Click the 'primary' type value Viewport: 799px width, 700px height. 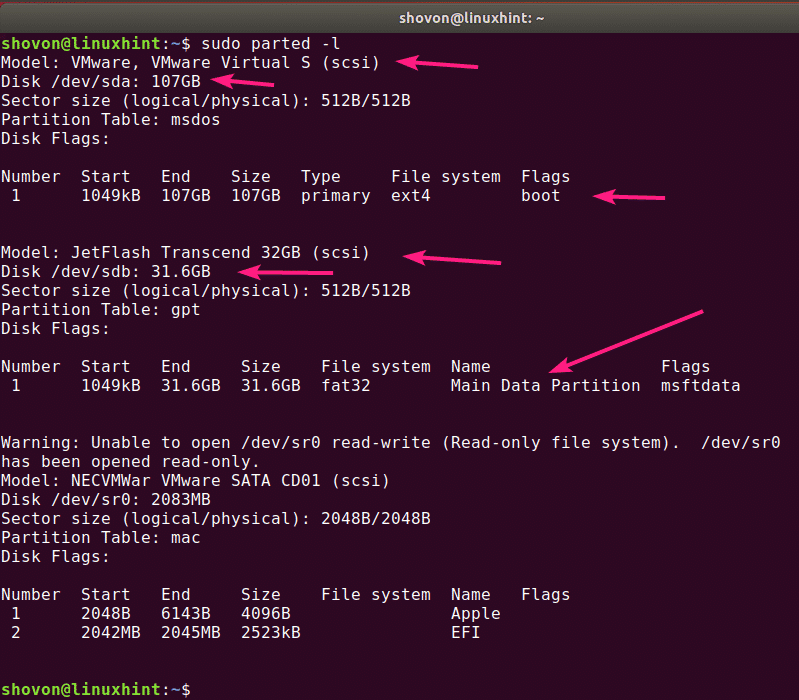pyautogui.click(x=336, y=196)
